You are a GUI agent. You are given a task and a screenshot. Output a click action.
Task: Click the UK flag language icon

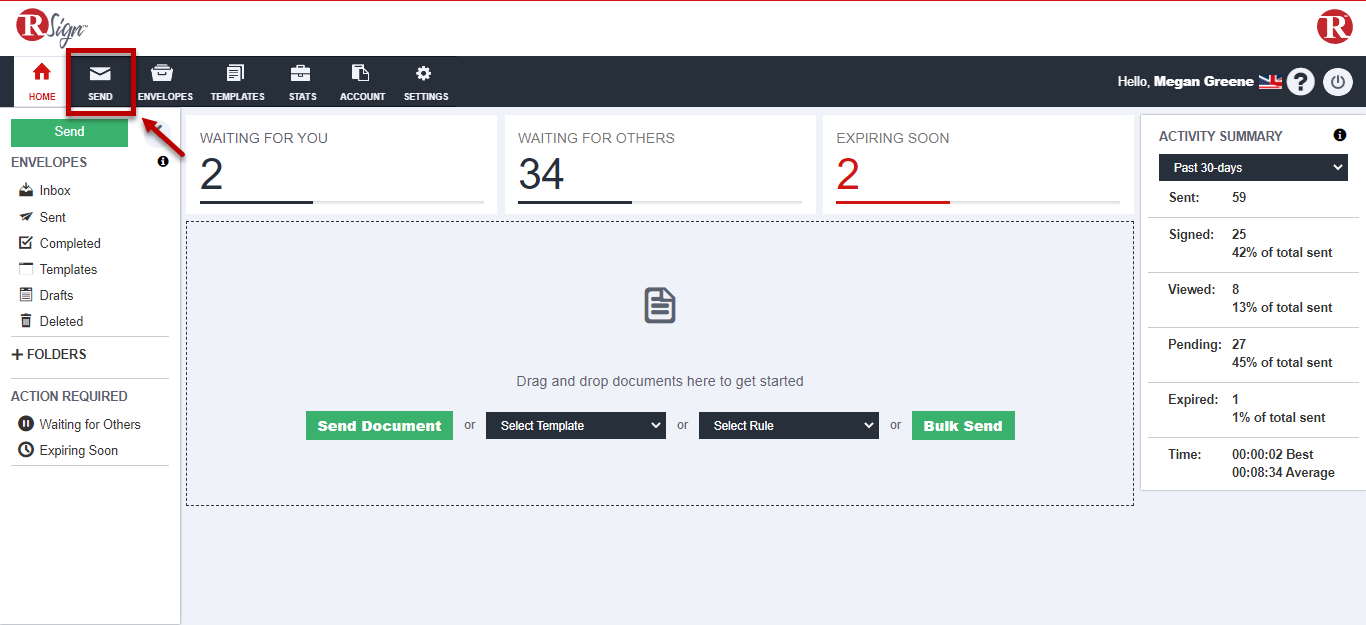click(x=1270, y=82)
